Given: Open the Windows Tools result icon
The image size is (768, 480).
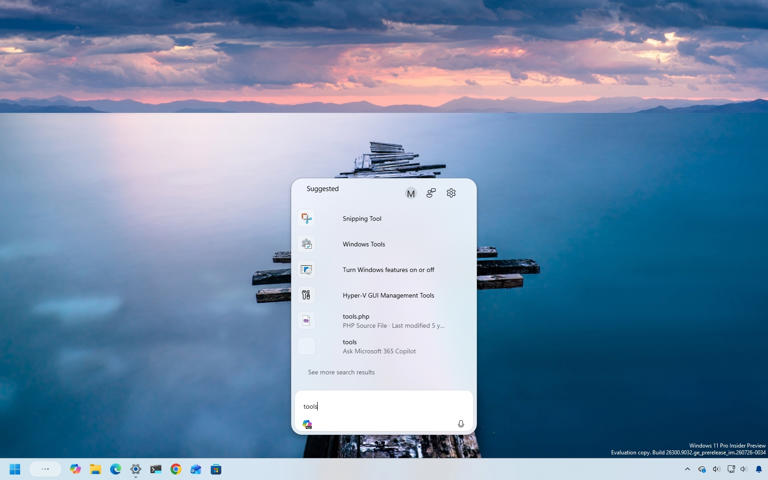Looking at the screenshot, I should (307, 244).
